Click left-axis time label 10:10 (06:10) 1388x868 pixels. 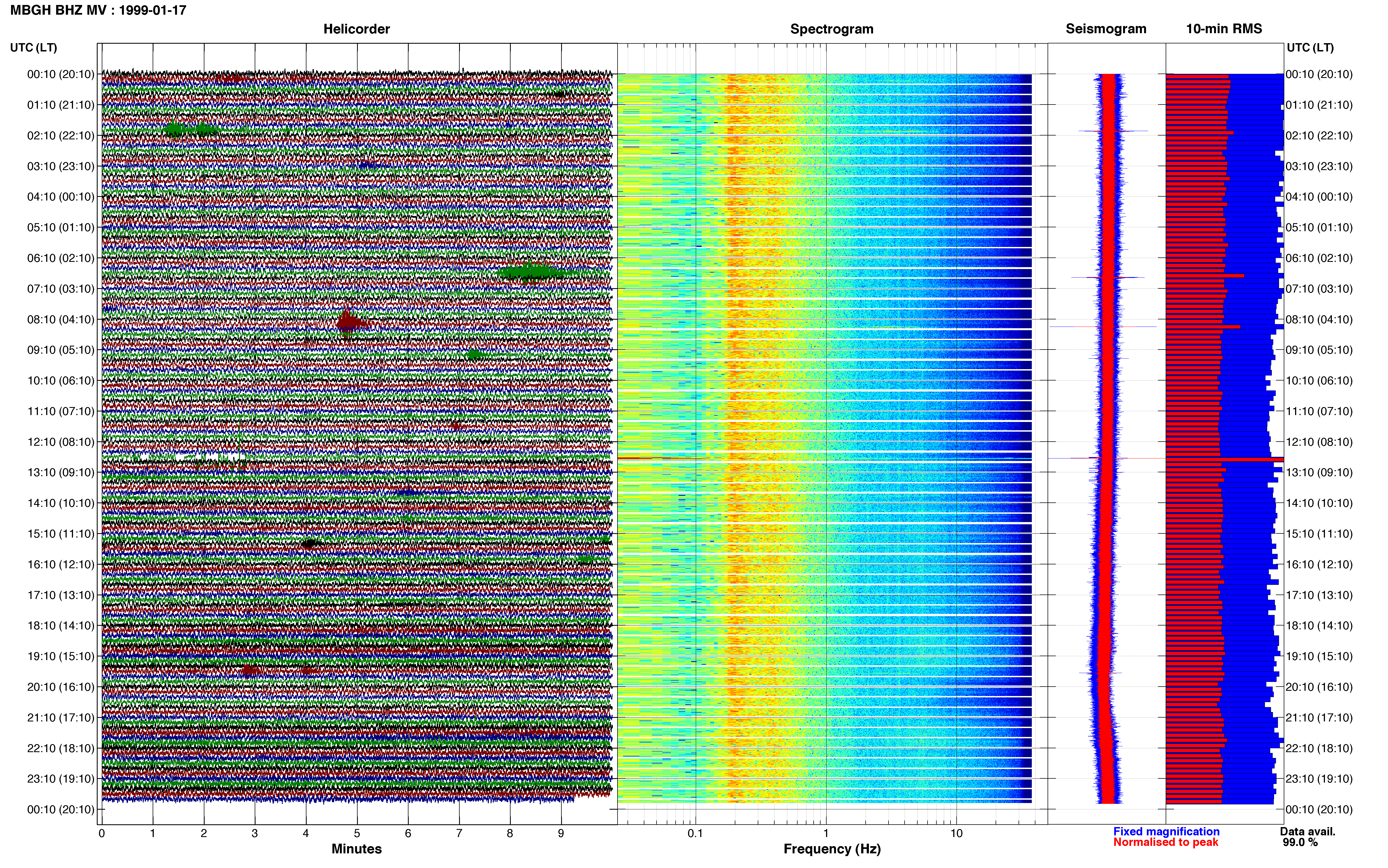pyautogui.click(x=61, y=380)
